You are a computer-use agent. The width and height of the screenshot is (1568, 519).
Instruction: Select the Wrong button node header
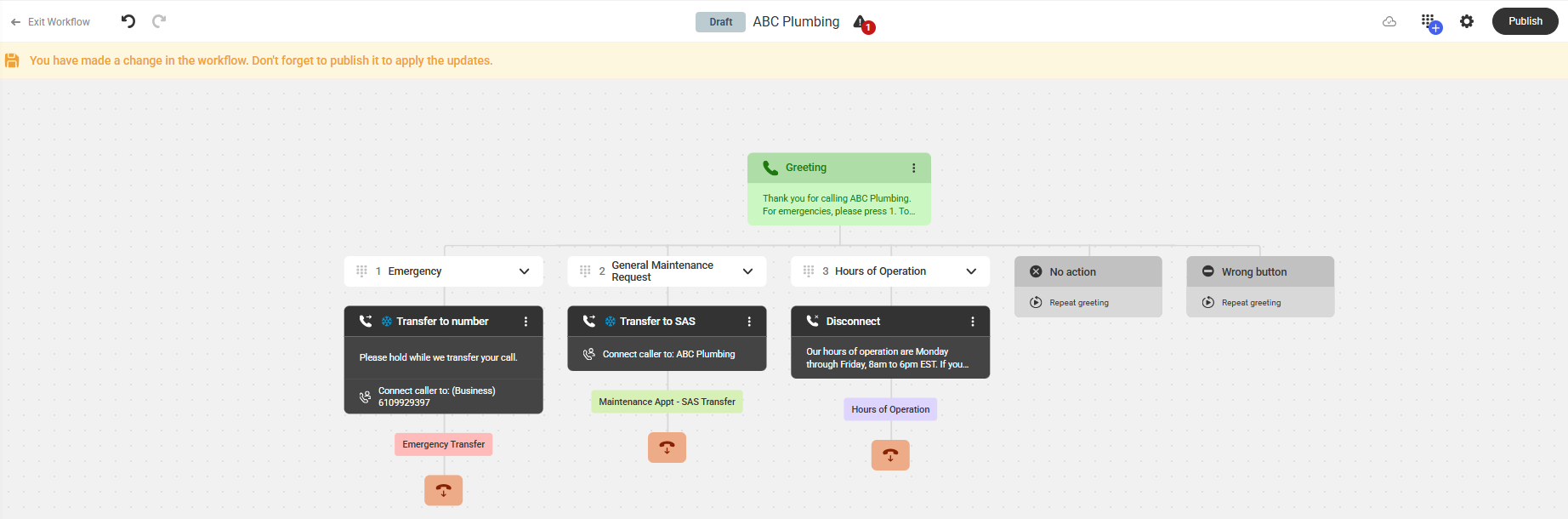(1260, 271)
